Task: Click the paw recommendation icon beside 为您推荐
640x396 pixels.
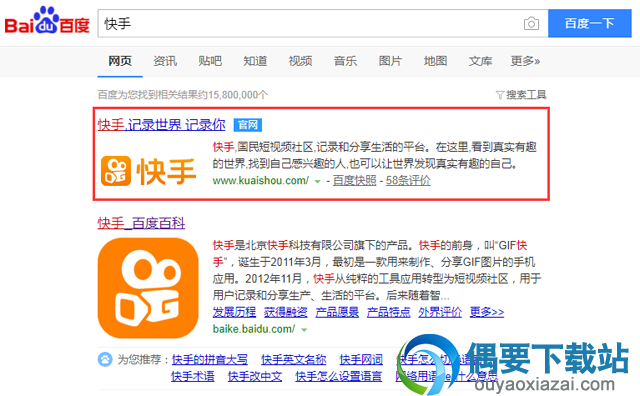Action: point(105,359)
